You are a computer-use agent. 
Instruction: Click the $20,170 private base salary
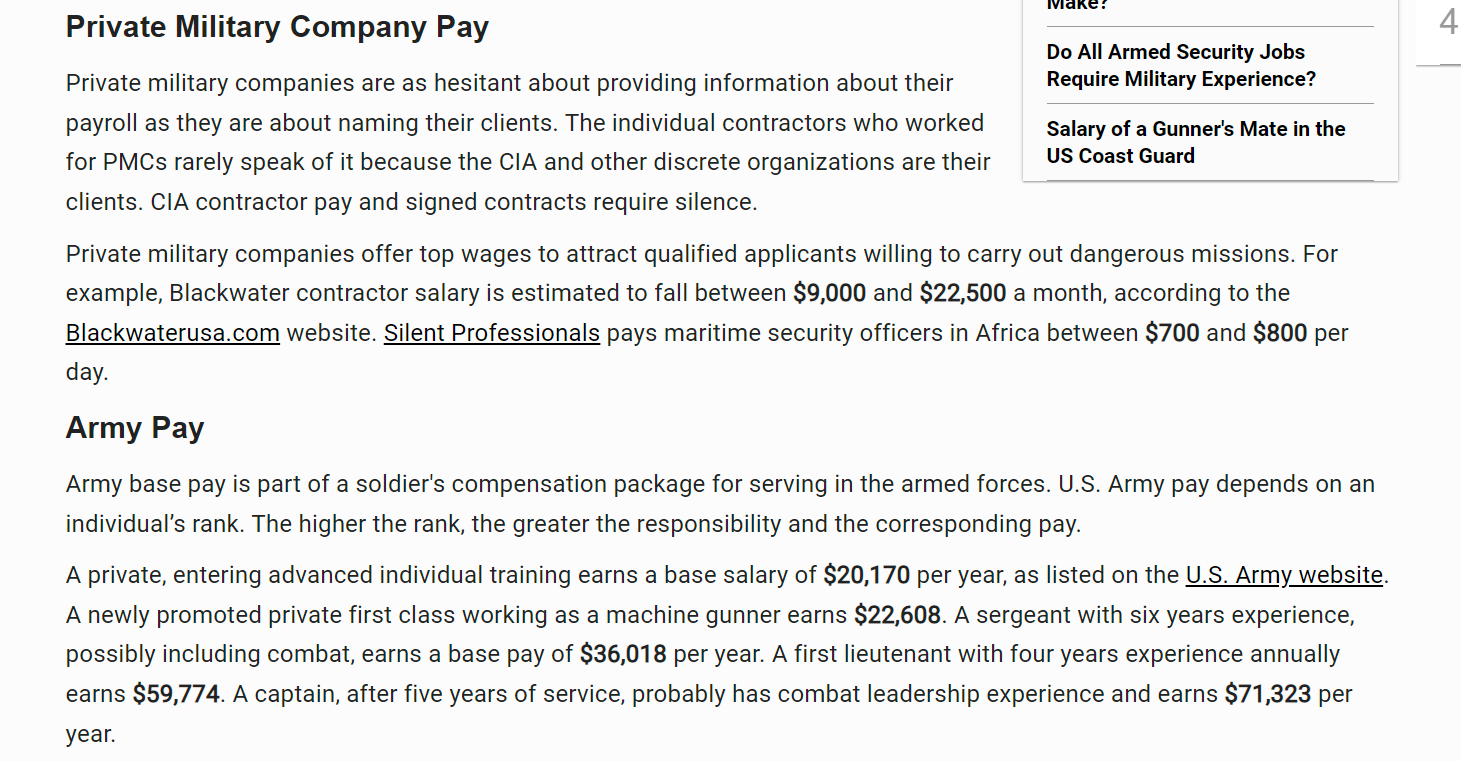pos(866,575)
